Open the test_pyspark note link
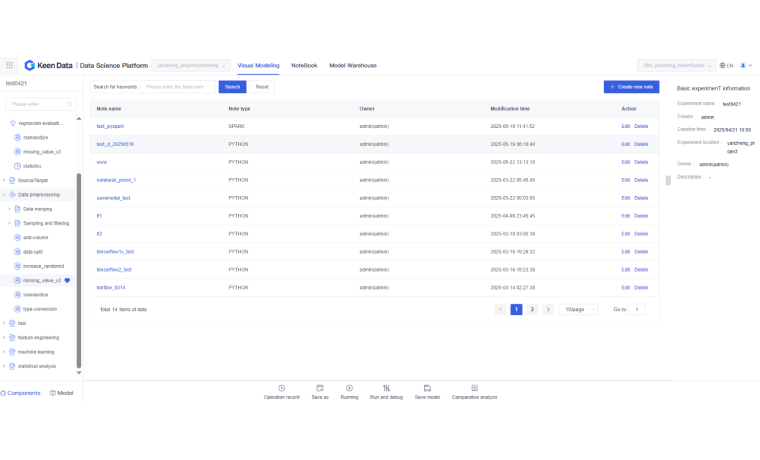The width and height of the screenshot is (760, 460). (110, 126)
